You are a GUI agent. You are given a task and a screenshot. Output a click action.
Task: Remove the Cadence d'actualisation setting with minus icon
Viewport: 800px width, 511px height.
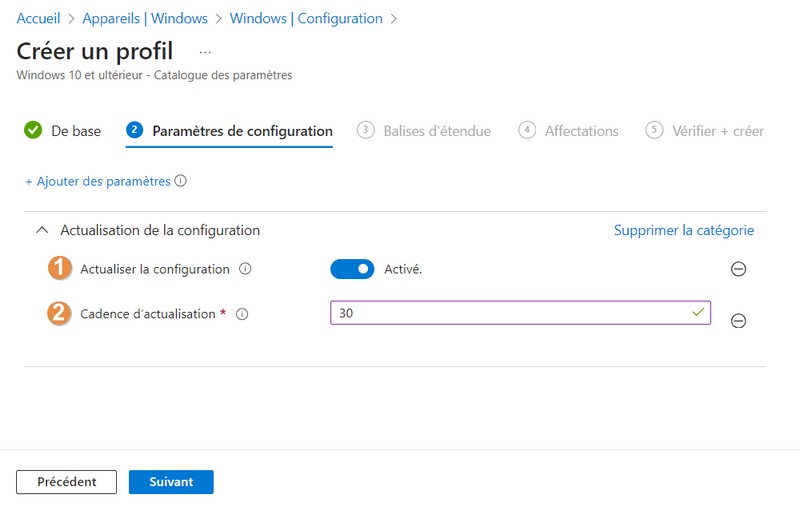[738, 321]
